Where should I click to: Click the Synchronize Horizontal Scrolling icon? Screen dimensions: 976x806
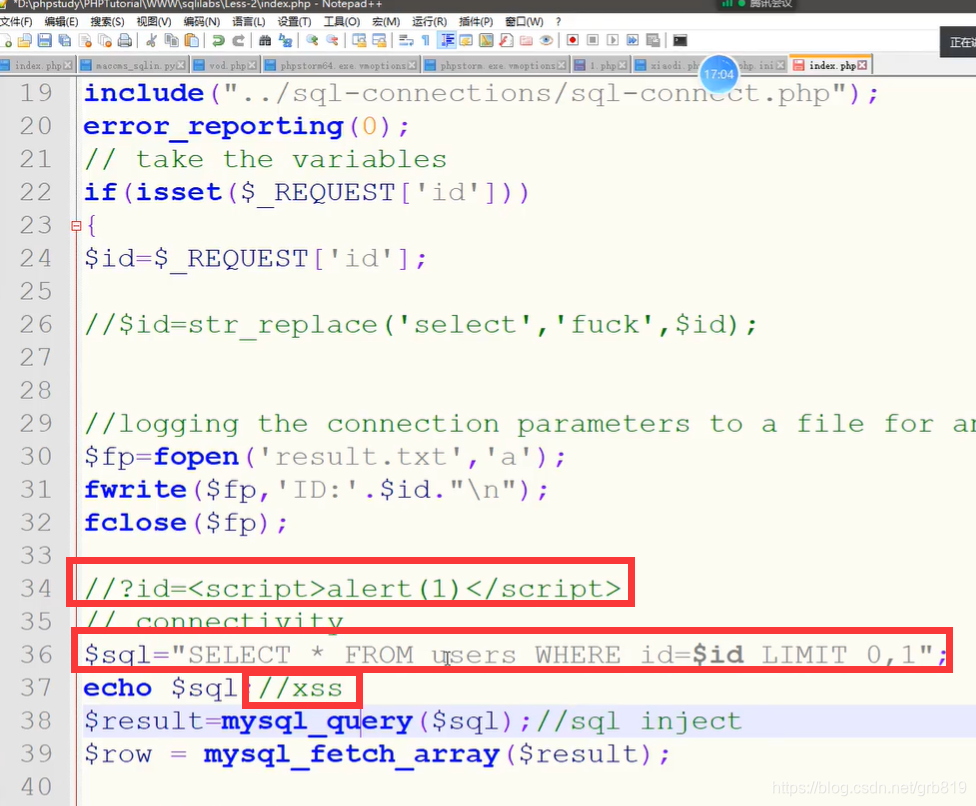coord(379,41)
